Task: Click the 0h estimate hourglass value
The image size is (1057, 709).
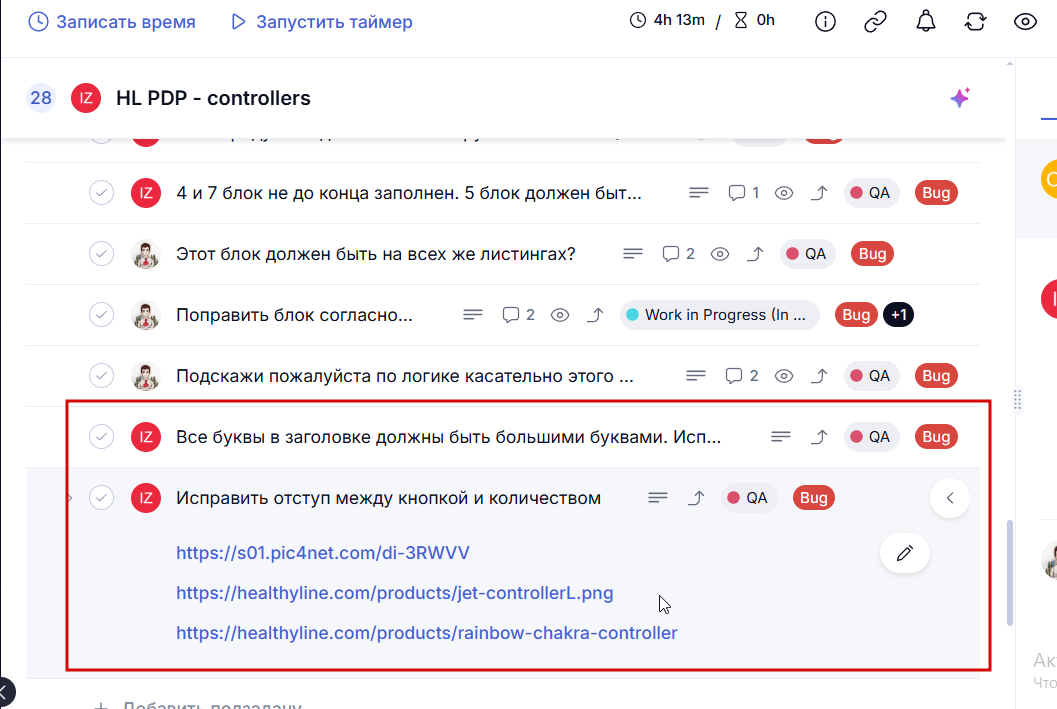Action: tap(754, 20)
